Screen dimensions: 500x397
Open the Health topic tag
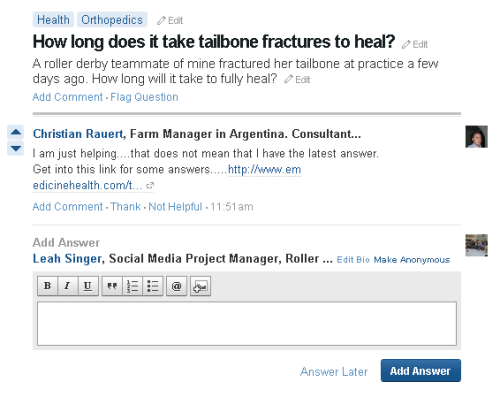(53, 20)
